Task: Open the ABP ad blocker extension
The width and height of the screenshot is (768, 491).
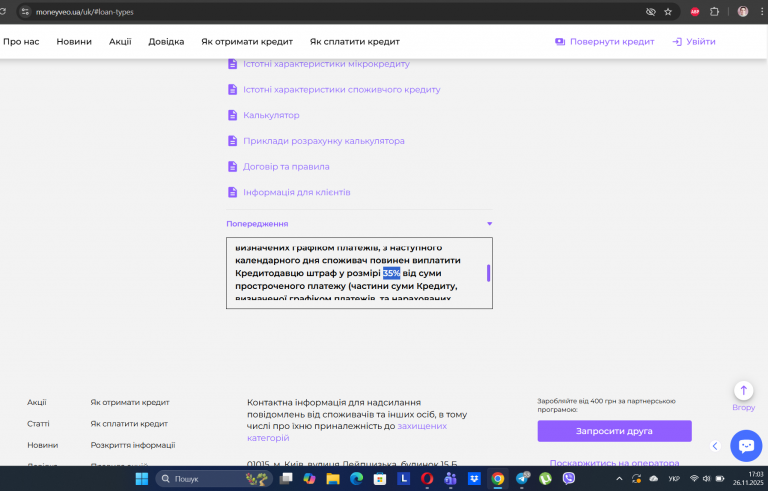Action: tap(695, 12)
